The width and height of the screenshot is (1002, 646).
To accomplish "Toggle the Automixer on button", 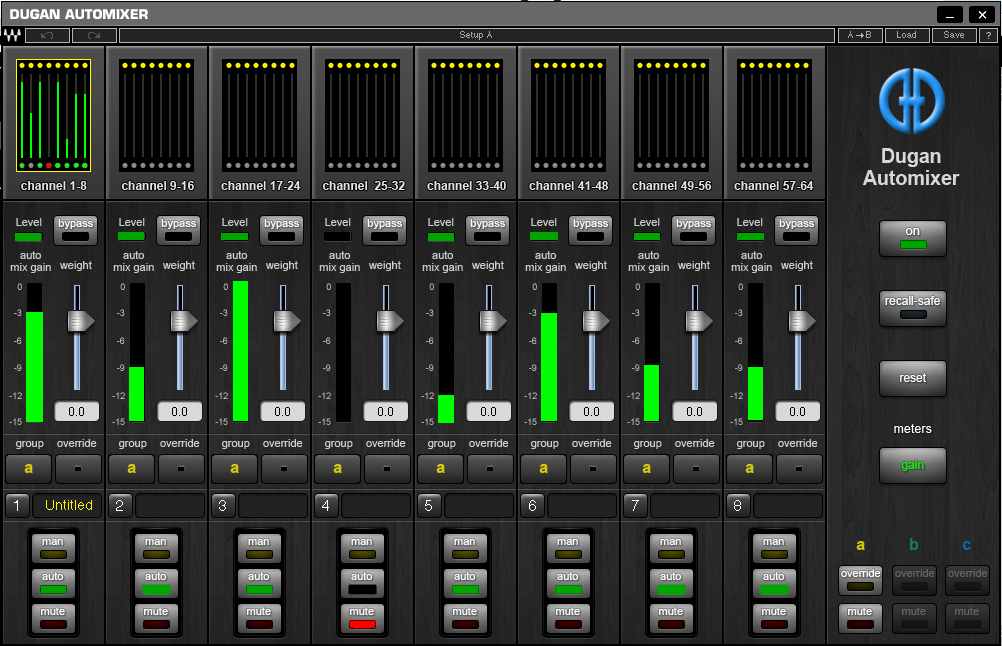I will [913, 238].
